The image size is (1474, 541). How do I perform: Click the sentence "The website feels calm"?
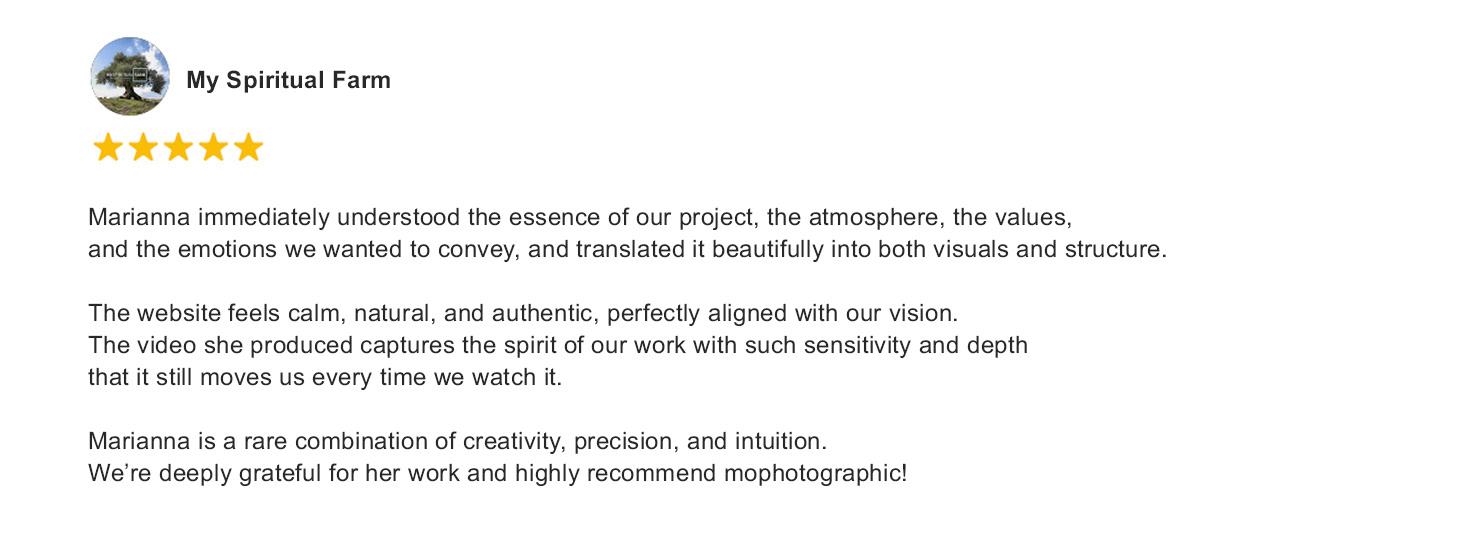523,314
